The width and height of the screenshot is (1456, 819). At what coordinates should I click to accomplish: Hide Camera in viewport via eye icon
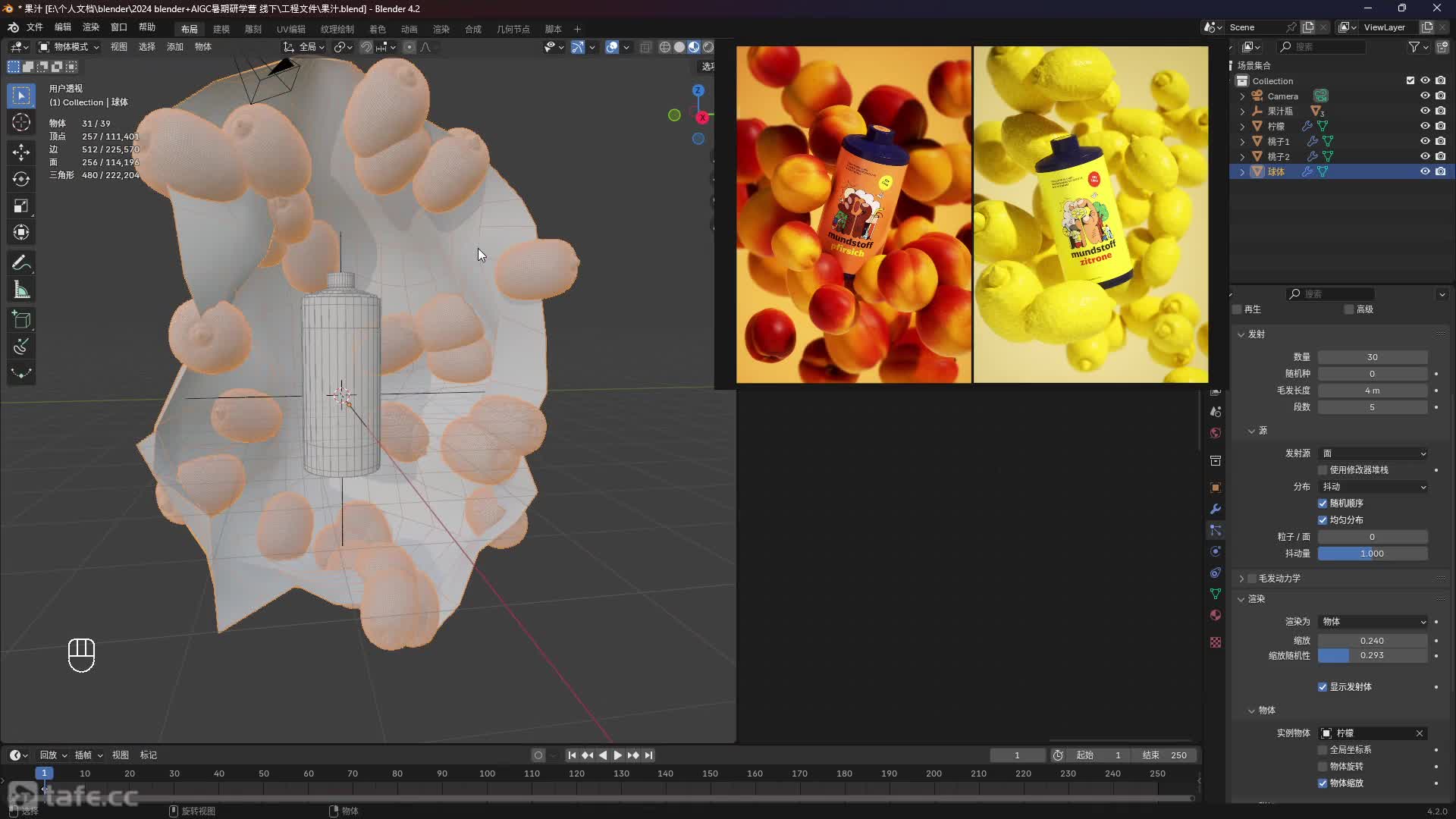point(1425,96)
